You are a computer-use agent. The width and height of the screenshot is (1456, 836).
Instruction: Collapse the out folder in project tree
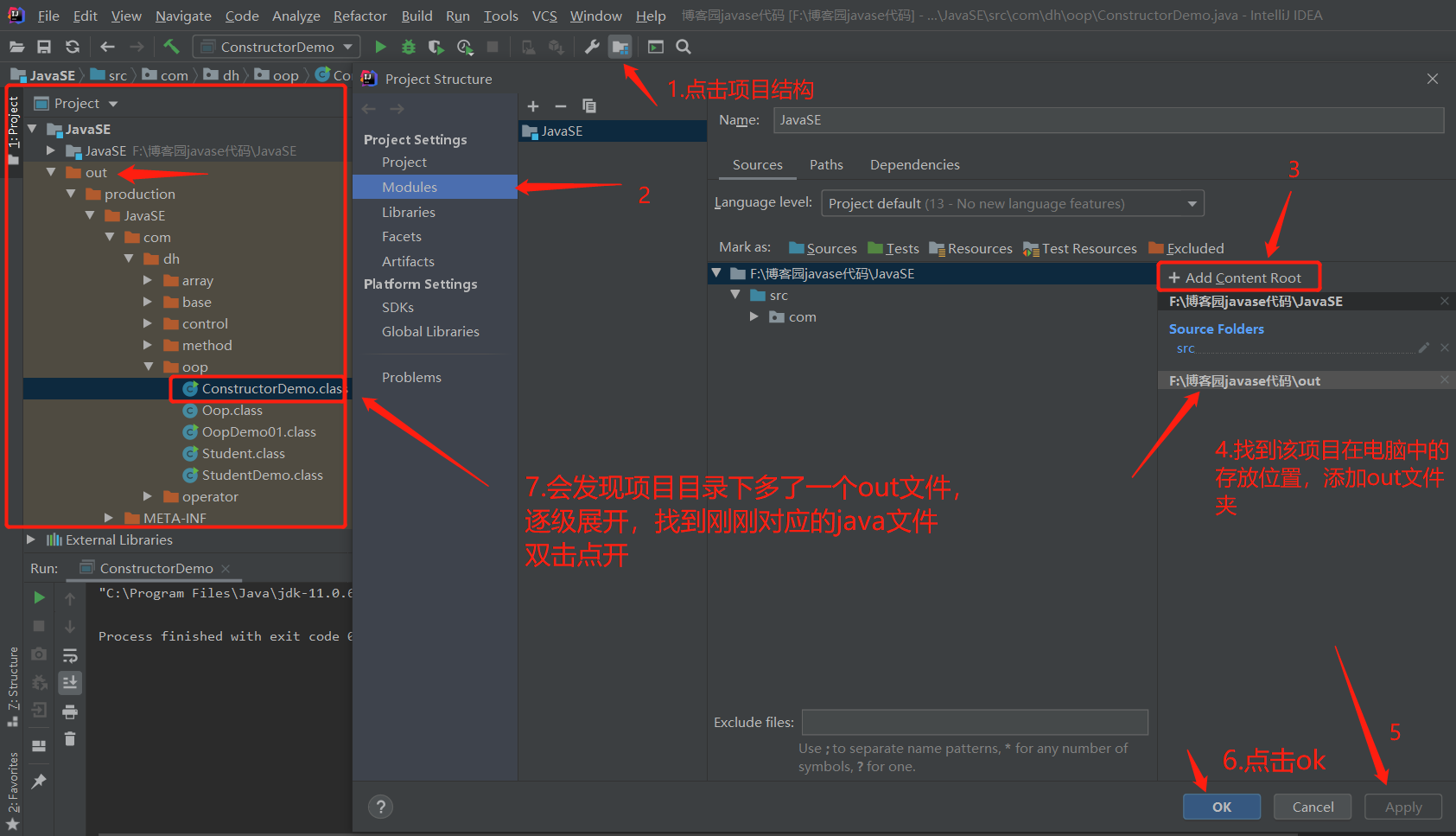(51, 172)
